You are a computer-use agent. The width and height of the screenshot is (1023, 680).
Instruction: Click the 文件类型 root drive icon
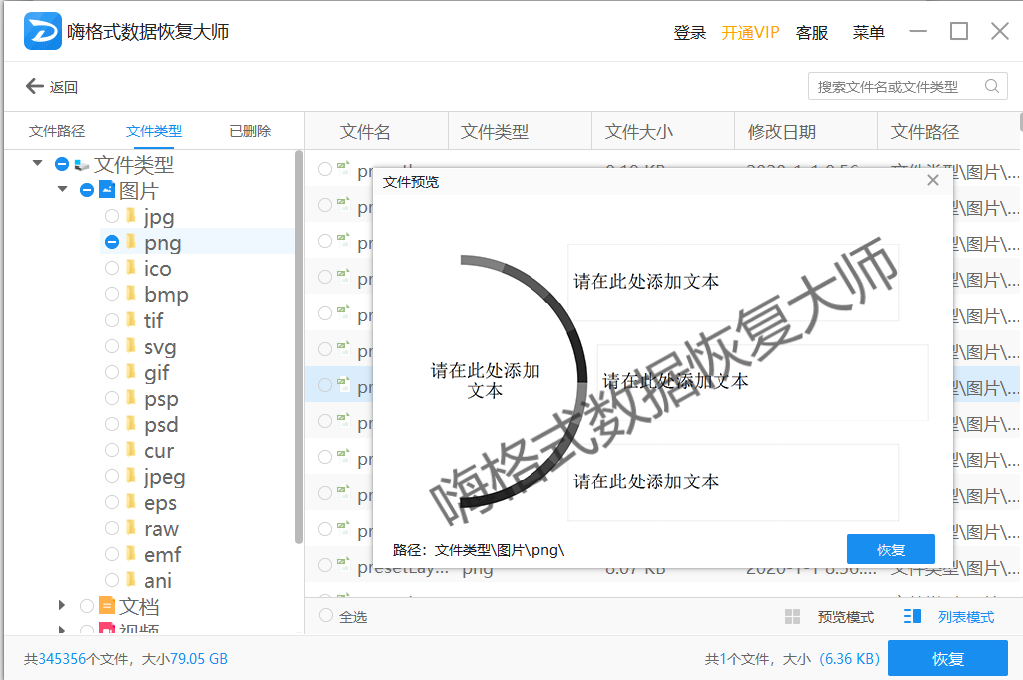82,164
